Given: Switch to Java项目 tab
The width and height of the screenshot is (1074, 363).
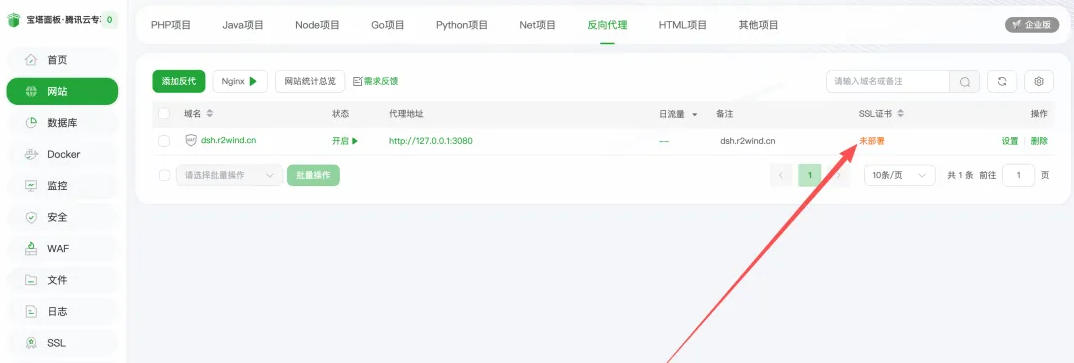Looking at the screenshot, I should point(242,25).
